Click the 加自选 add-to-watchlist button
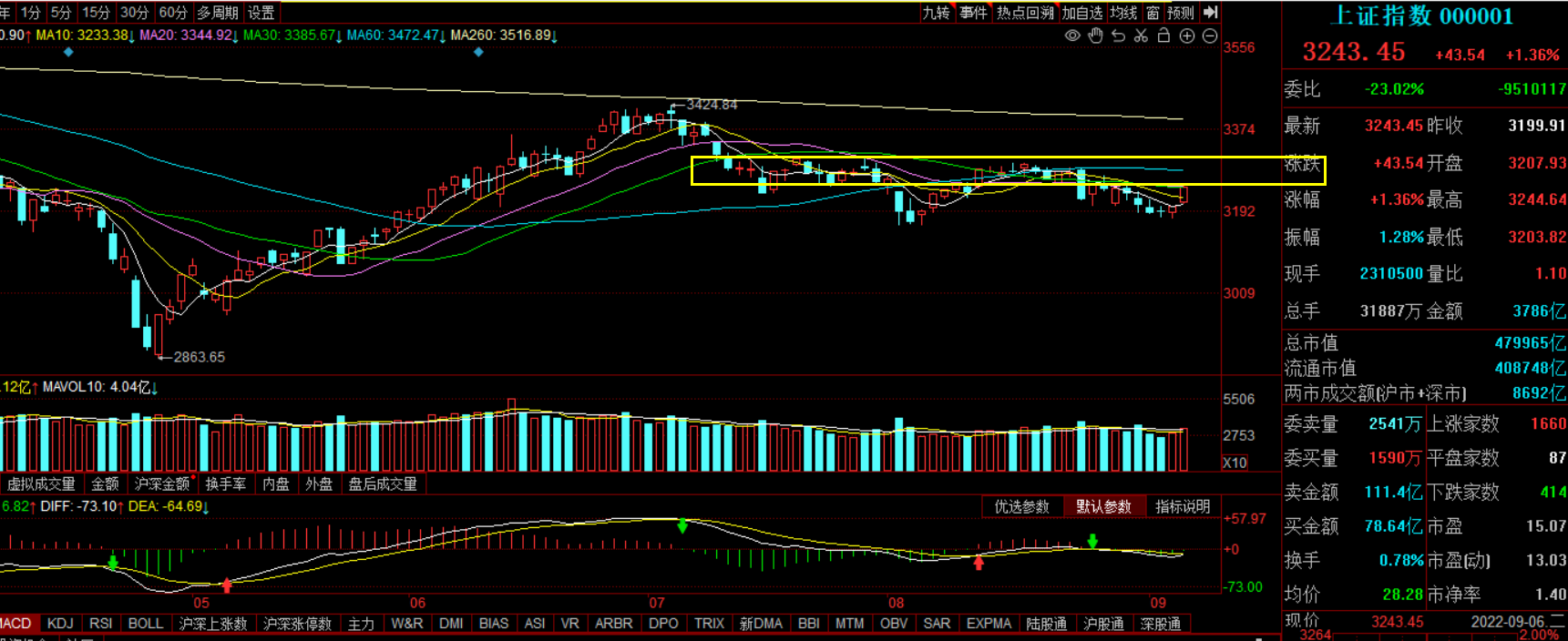The image size is (1568, 641). [x=1081, y=13]
